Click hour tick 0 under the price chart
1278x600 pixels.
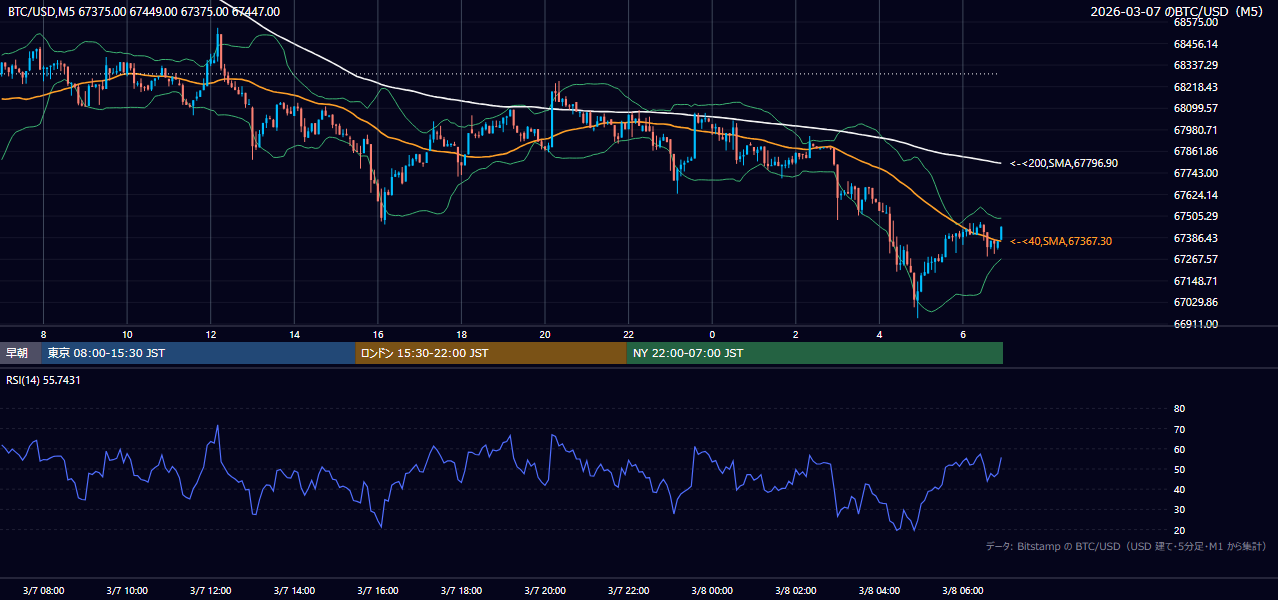712,334
